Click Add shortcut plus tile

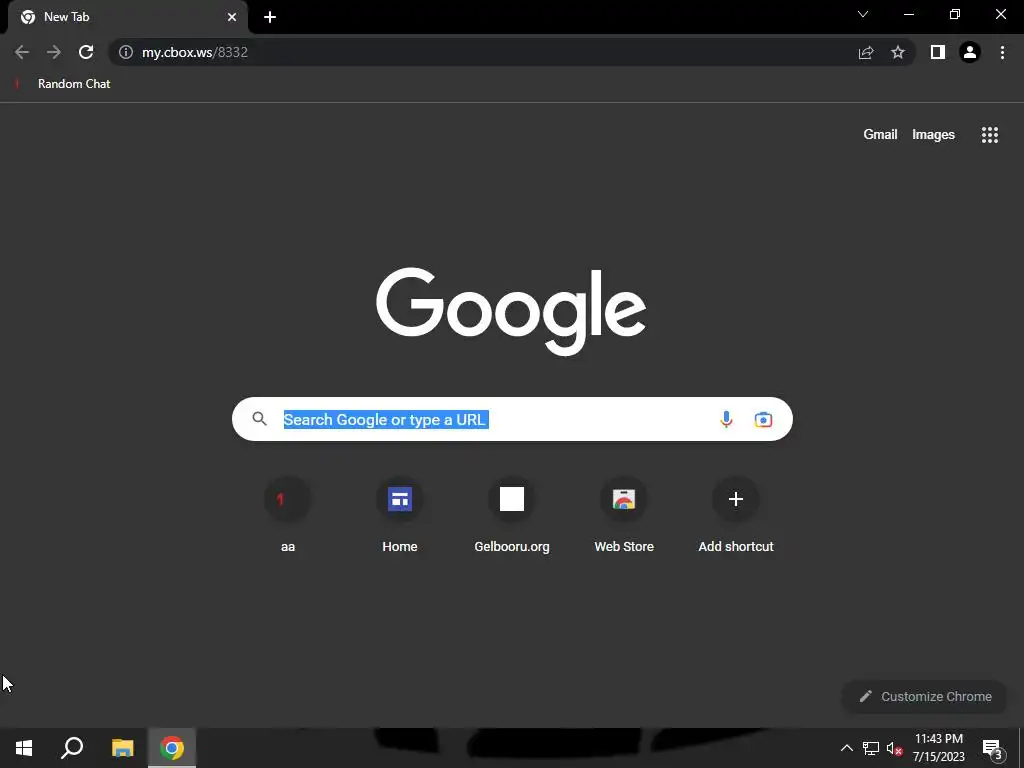(x=736, y=516)
